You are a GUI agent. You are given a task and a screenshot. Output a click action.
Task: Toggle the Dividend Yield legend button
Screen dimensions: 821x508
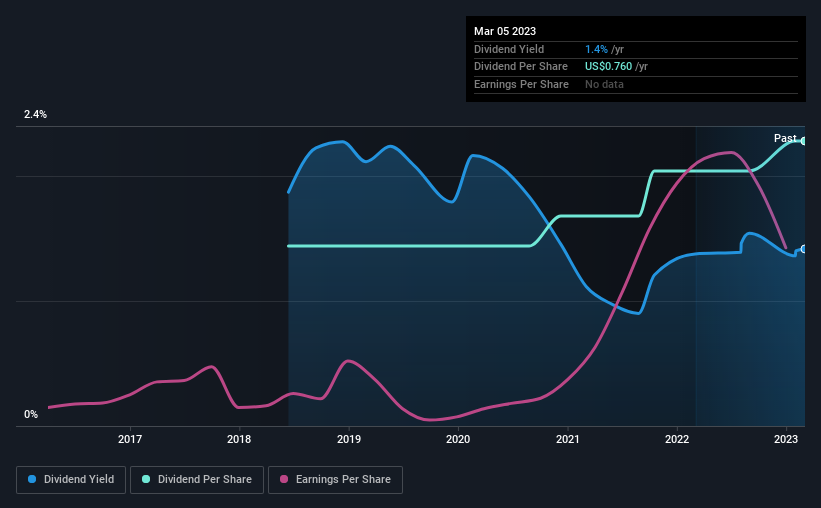[71, 480]
